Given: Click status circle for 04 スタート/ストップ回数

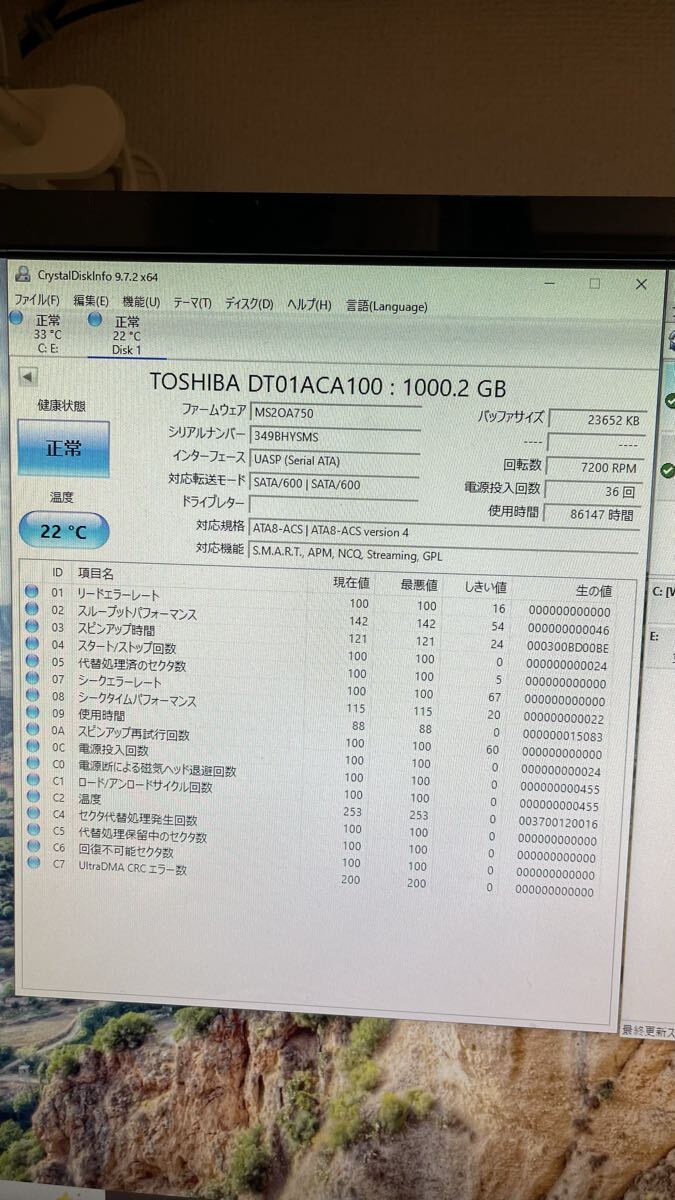Looking at the screenshot, I should 32,644.
